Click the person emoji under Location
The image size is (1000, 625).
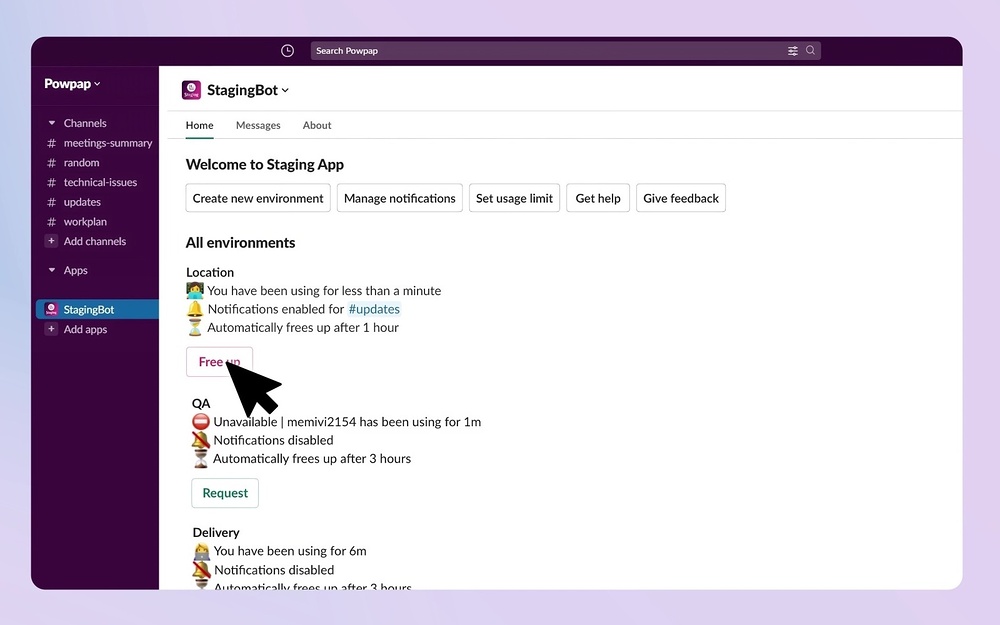click(195, 291)
